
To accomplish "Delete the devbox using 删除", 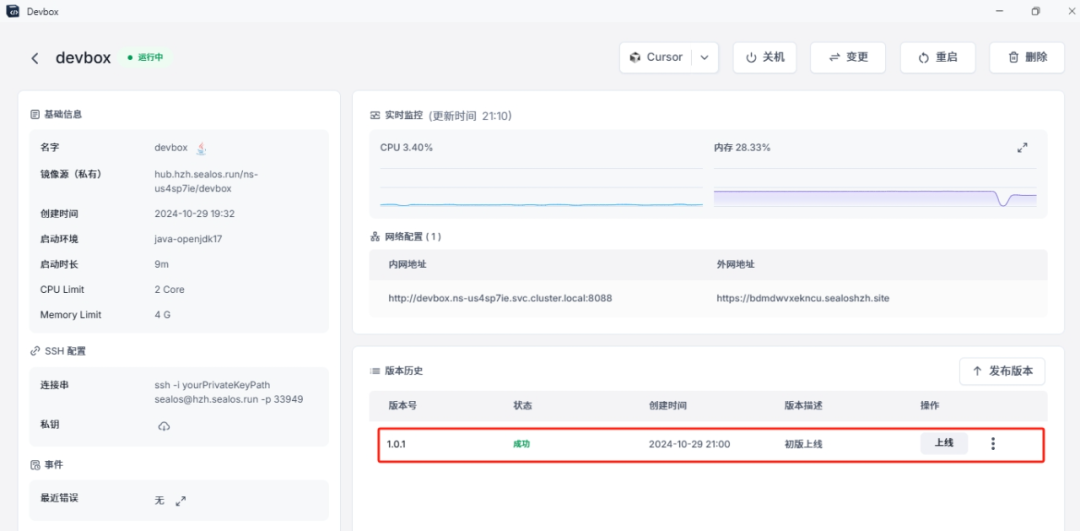I will 1027,58.
